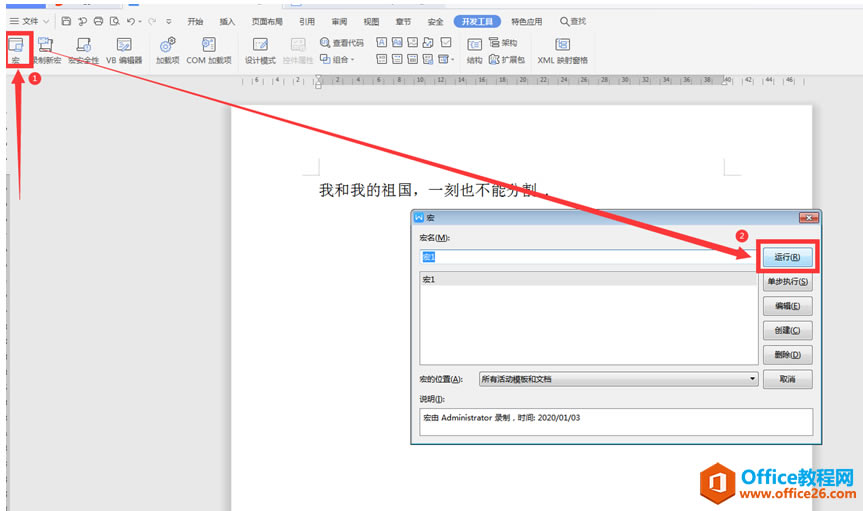Click the undo arrow icon
Image resolution: width=863 pixels, height=511 pixels.
[x=130, y=21]
